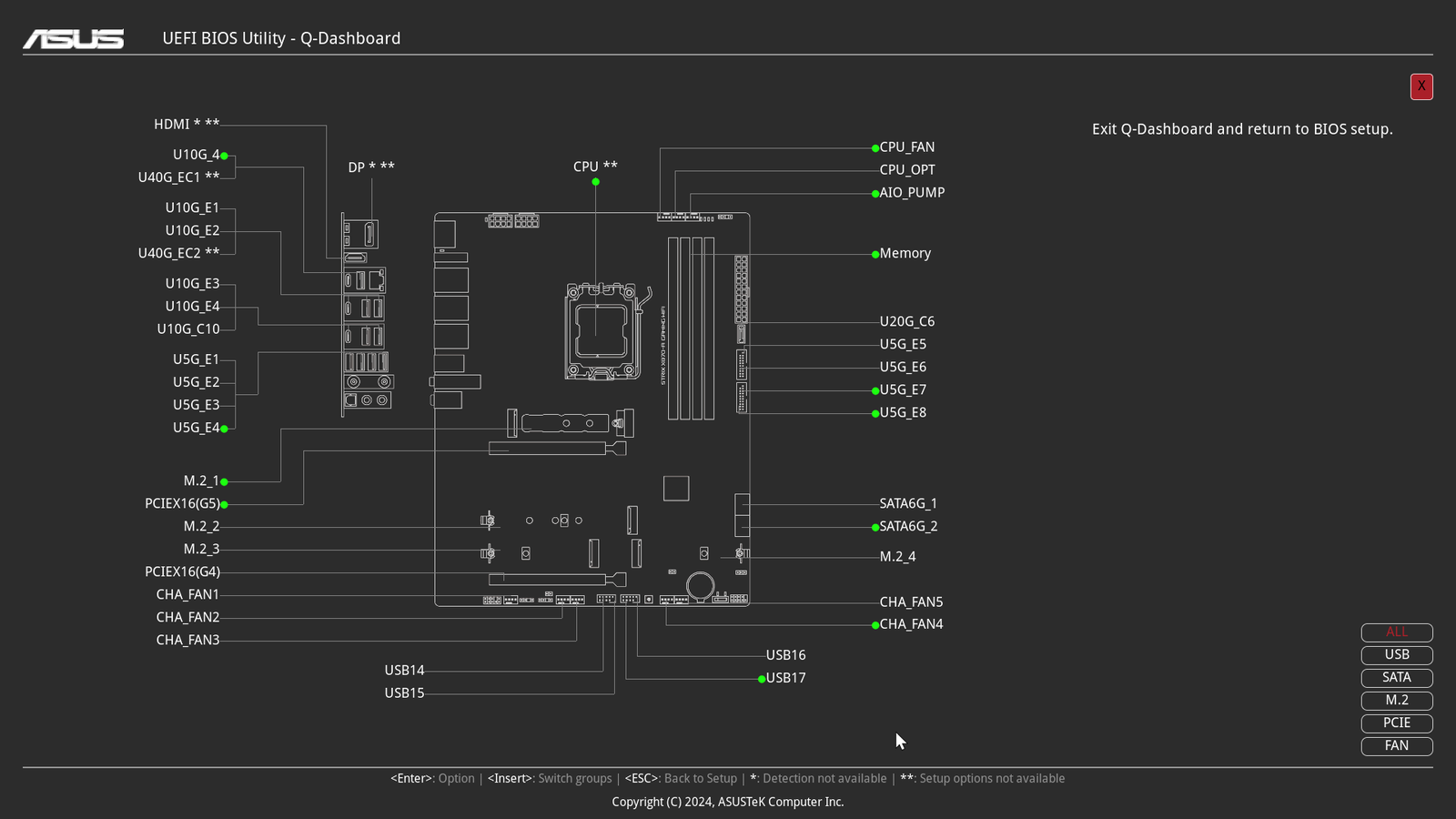Select the U40G_EC1 label
The width and height of the screenshot is (1456, 819).
coord(178,177)
